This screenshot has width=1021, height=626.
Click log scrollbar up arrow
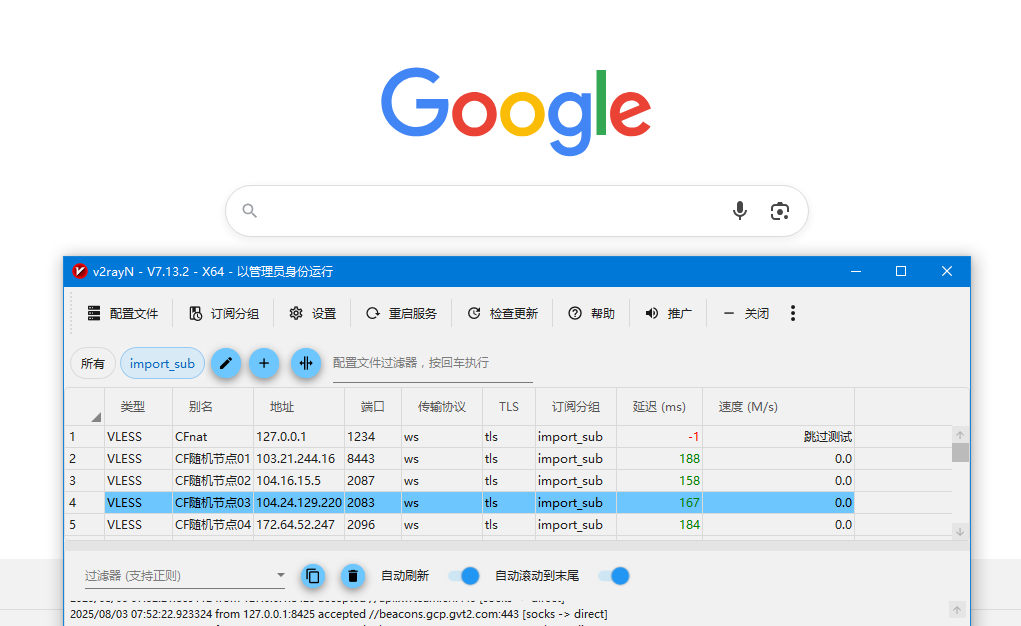click(x=957, y=610)
